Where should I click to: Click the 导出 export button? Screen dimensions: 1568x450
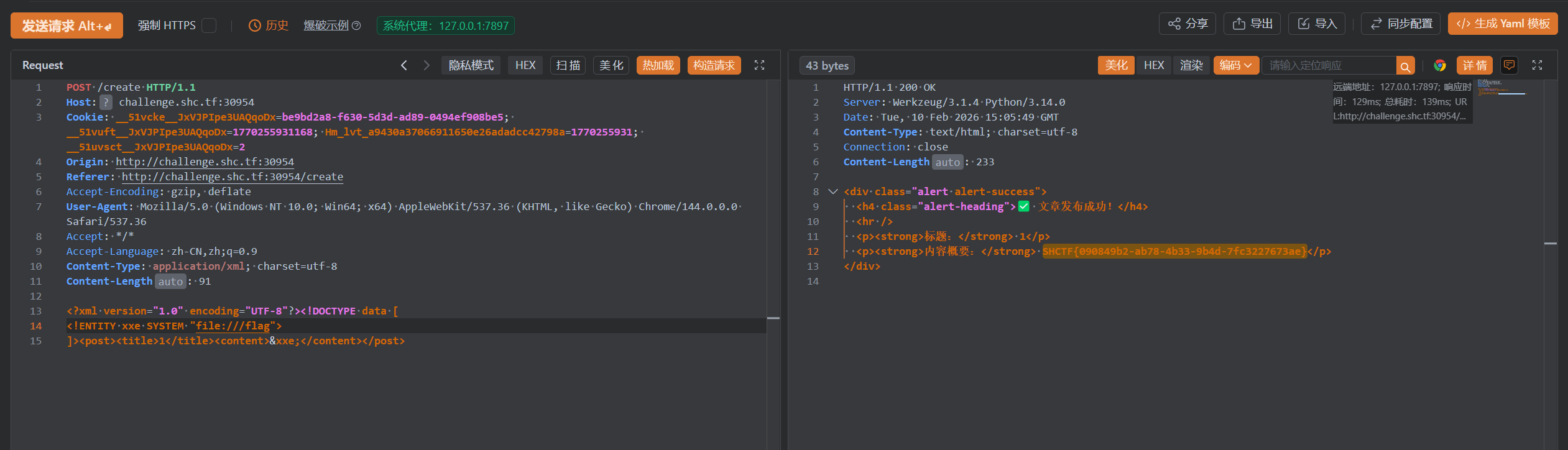[1252, 24]
